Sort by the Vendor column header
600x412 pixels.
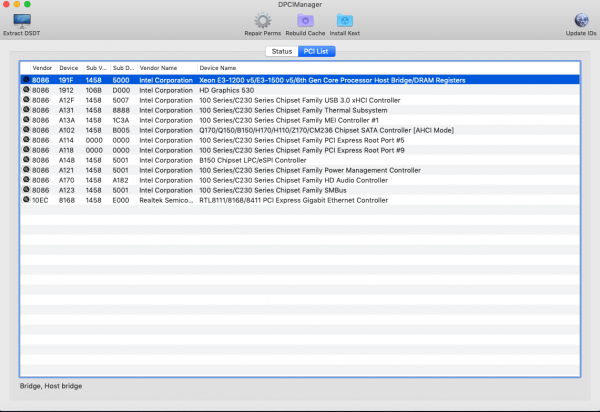[x=42, y=68]
